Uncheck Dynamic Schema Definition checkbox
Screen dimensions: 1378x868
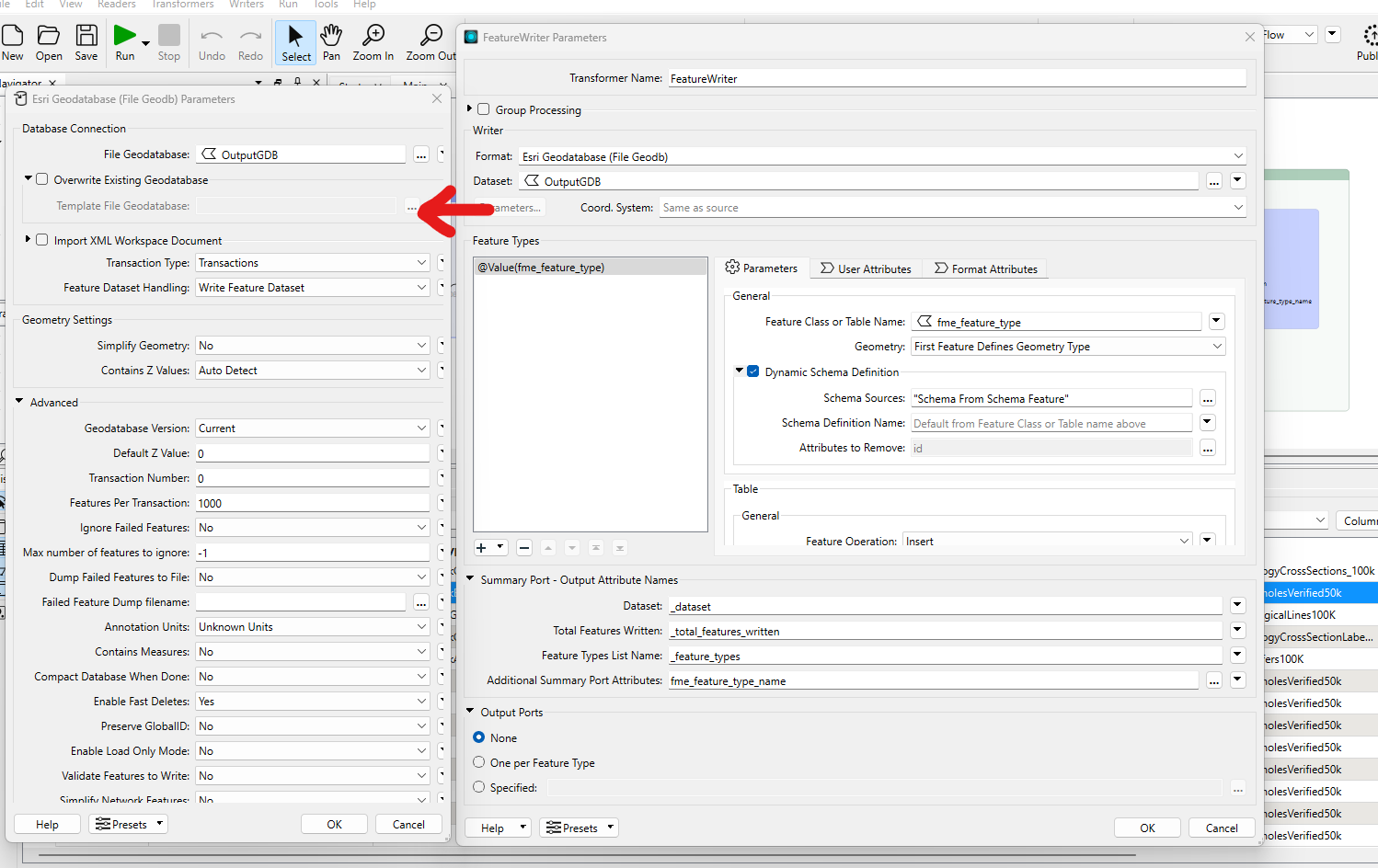click(x=753, y=371)
